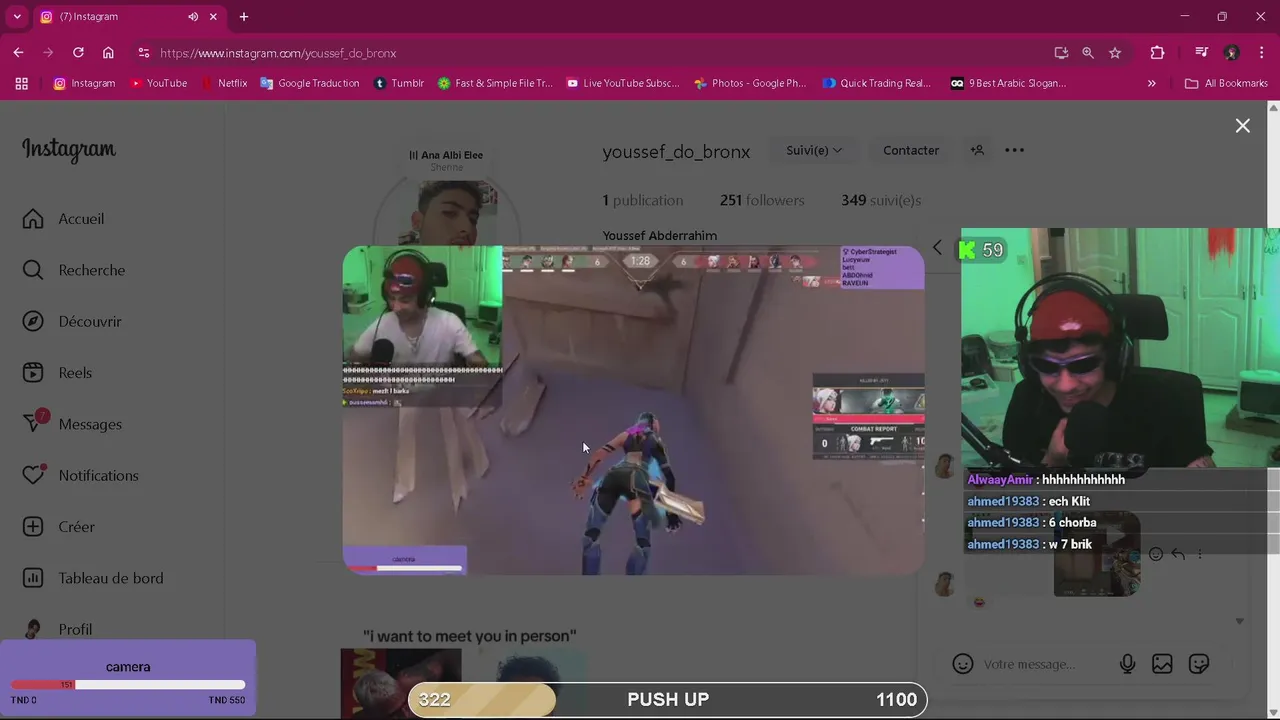Open Accueil in Instagram sidebar

(64, 219)
